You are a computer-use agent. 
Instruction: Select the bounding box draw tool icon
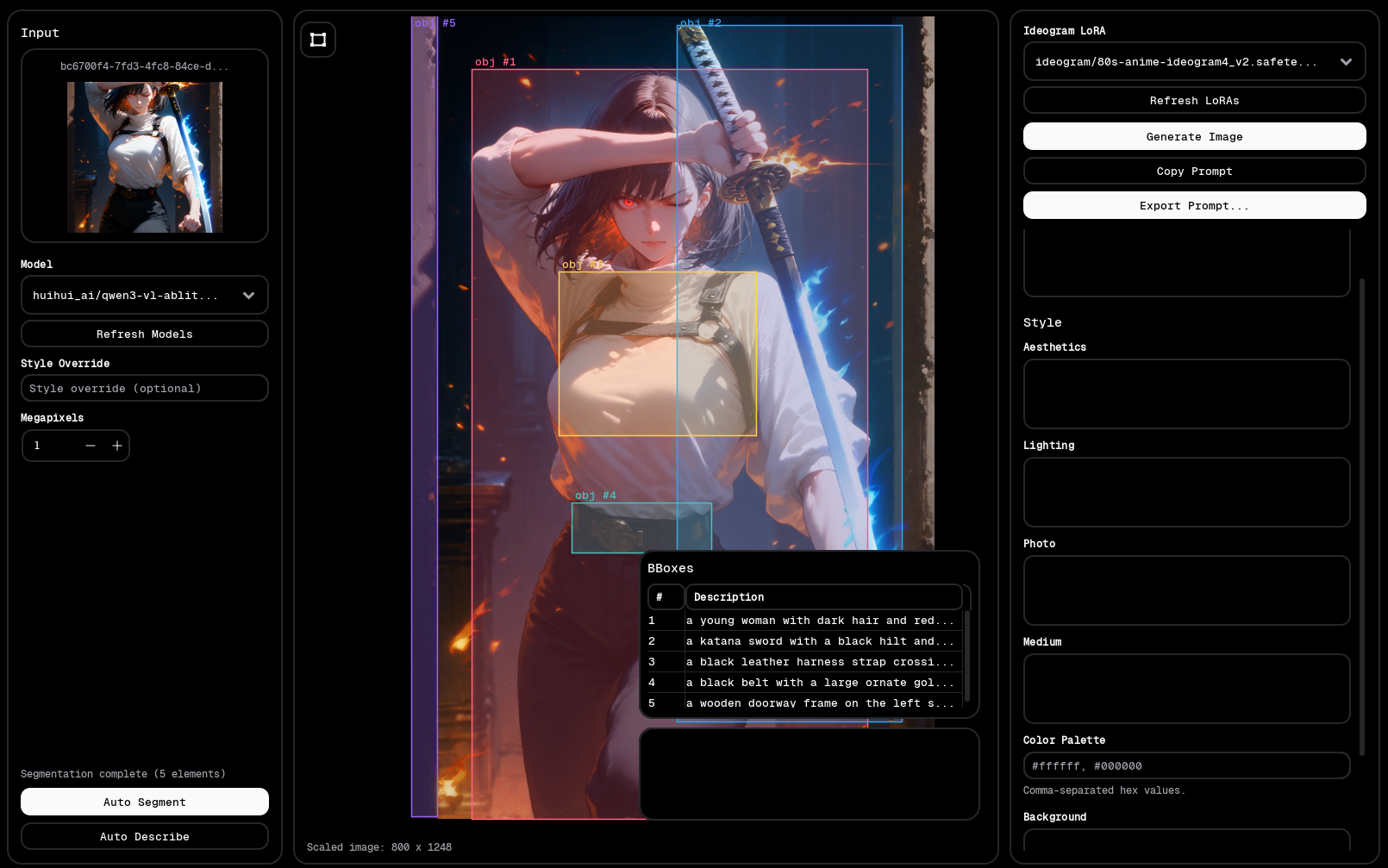318,40
